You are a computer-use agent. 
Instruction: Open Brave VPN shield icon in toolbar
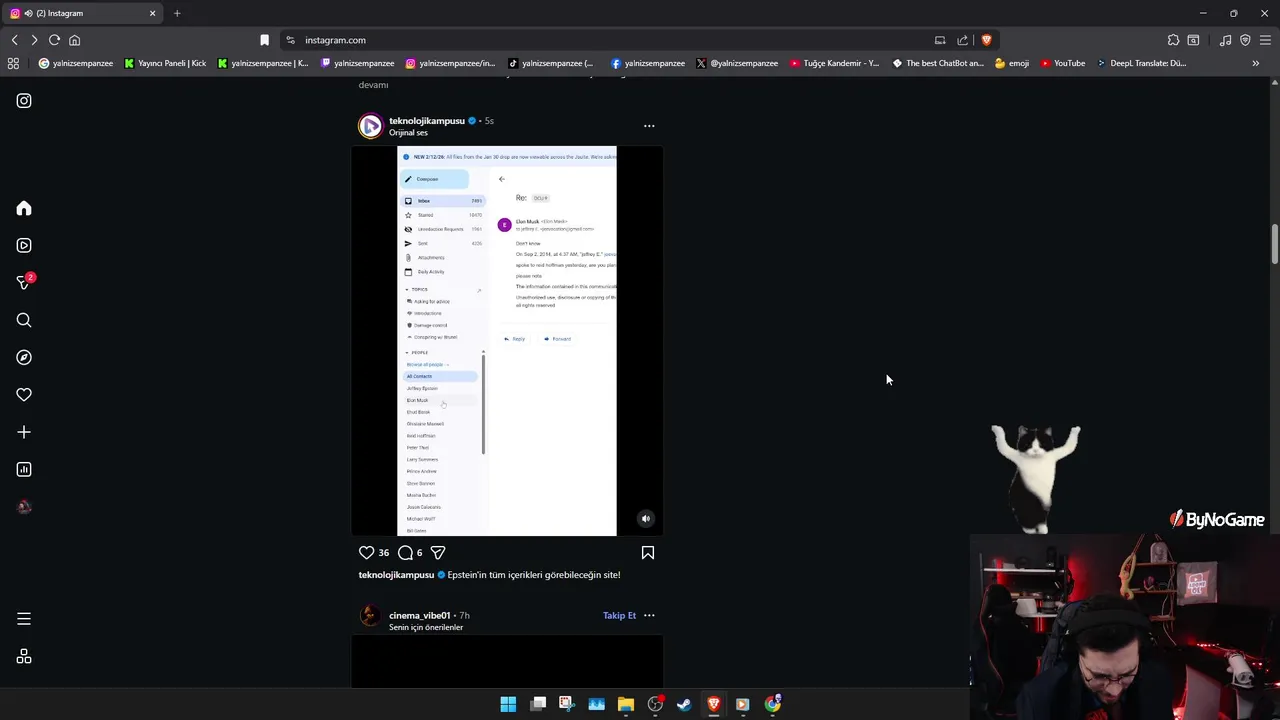pos(1245,40)
